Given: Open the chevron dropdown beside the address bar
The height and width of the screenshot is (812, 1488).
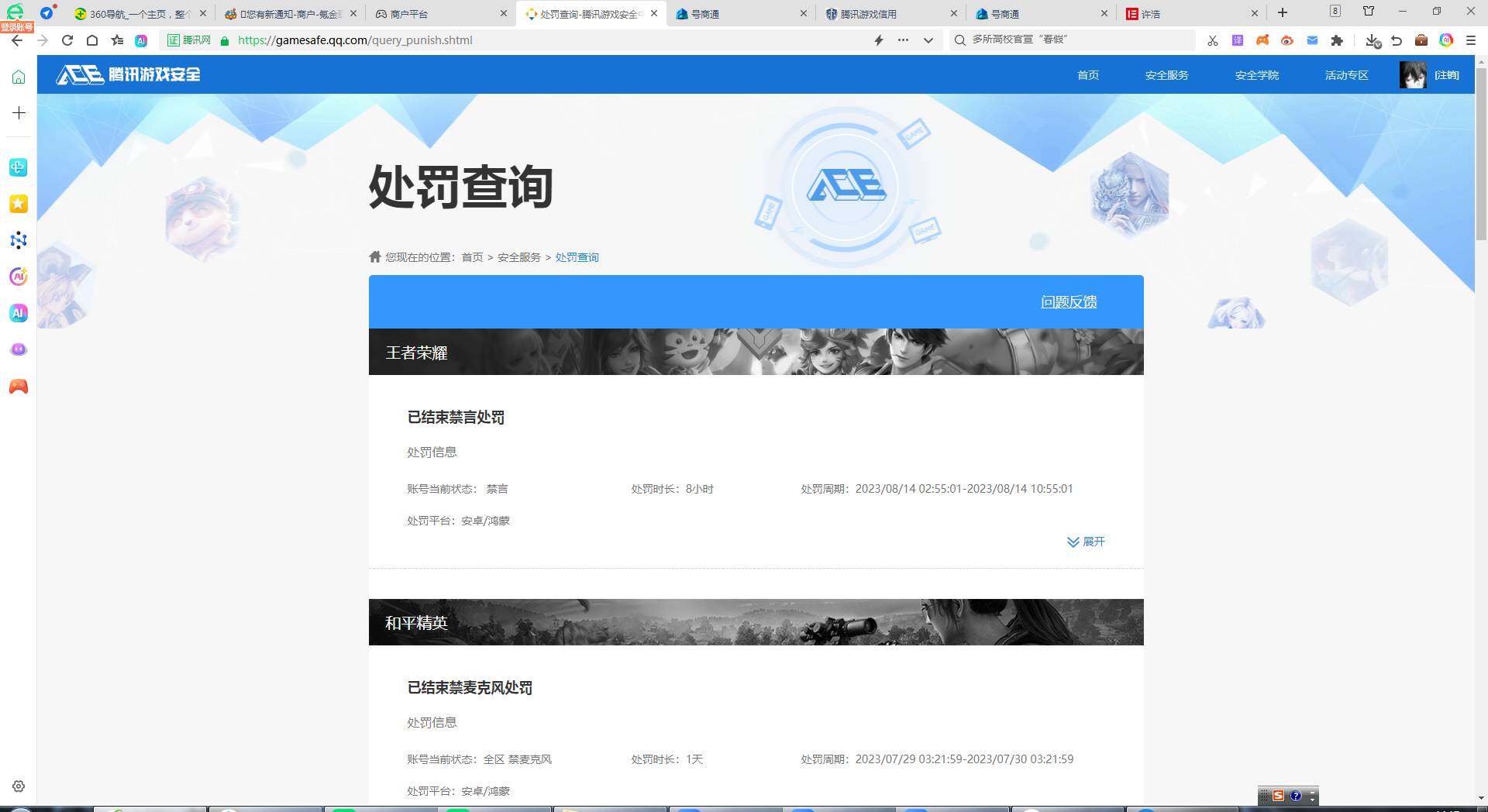Looking at the screenshot, I should pyautogui.click(x=928, y=40).
